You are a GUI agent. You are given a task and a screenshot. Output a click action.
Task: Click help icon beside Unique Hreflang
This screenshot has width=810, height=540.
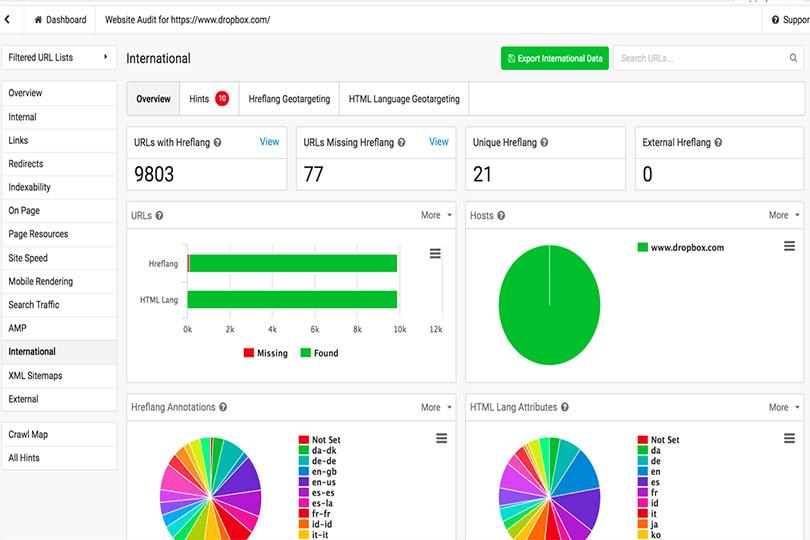(544, 142)
